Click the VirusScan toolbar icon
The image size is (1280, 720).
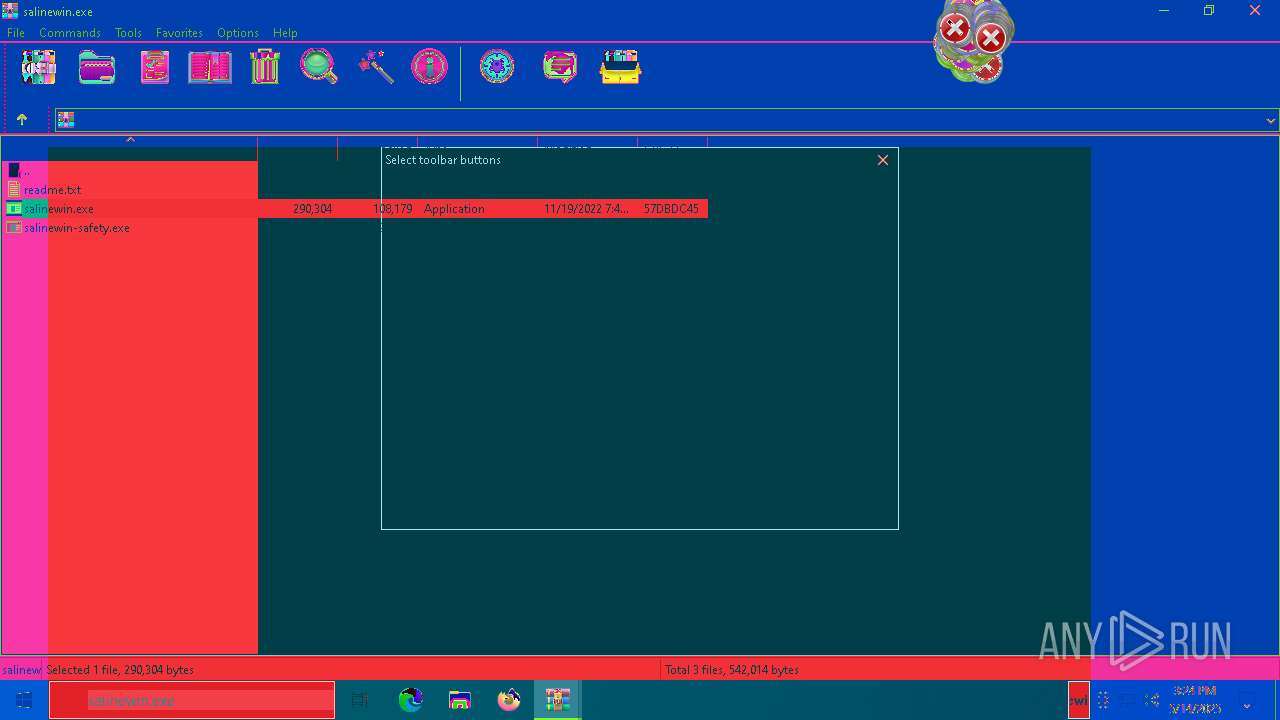tap(497, 68)
